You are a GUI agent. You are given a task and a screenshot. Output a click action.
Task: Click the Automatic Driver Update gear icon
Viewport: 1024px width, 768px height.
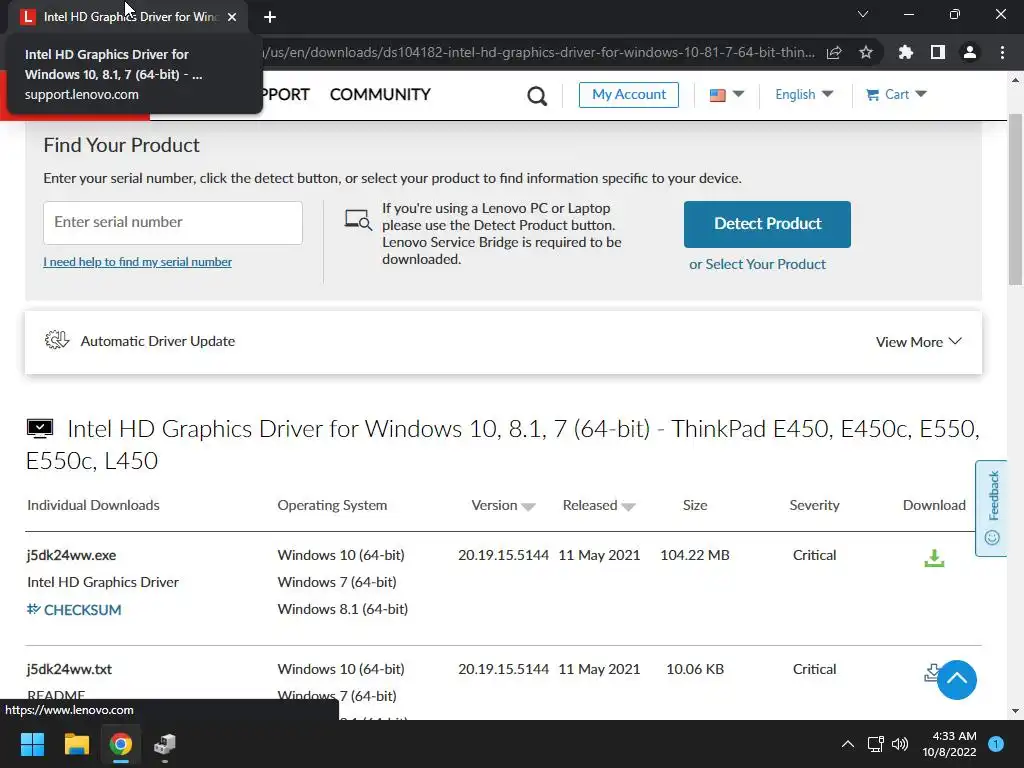coord(57,340)
